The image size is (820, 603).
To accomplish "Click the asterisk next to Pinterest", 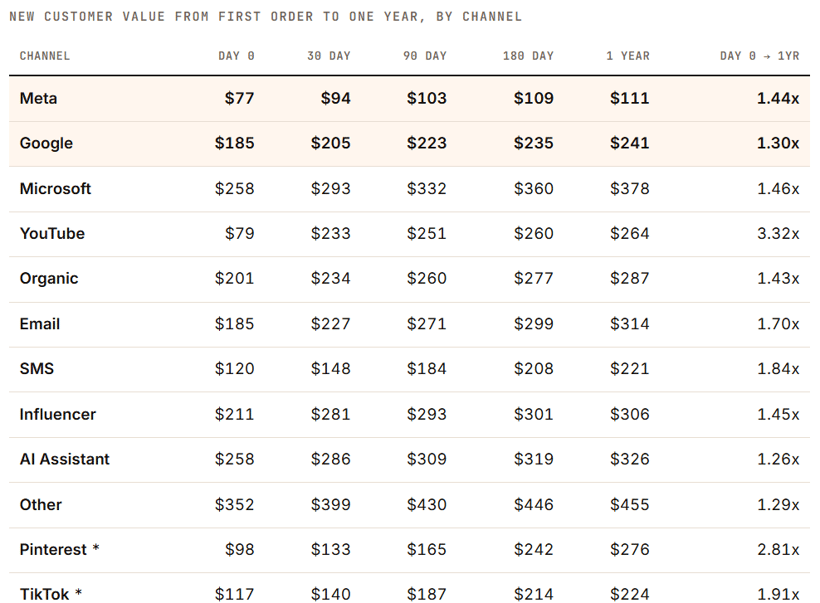I will pos(96,548).
